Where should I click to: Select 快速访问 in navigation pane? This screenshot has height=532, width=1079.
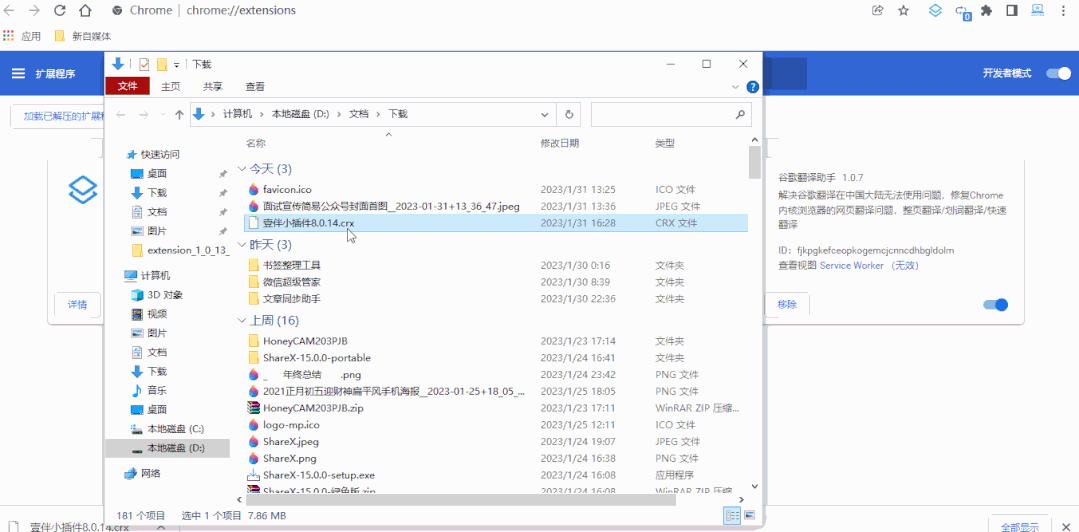click(x=153, y=154)
